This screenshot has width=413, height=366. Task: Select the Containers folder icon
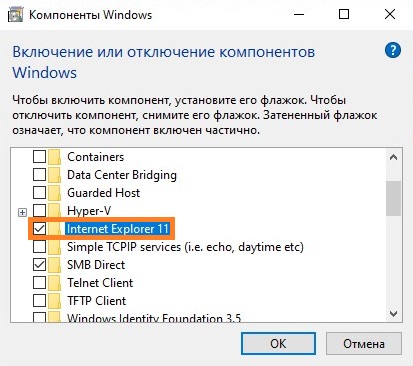coord(54,157)
